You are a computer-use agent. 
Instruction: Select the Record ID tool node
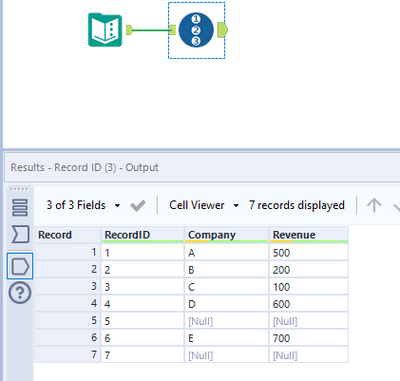pos(196,30)
